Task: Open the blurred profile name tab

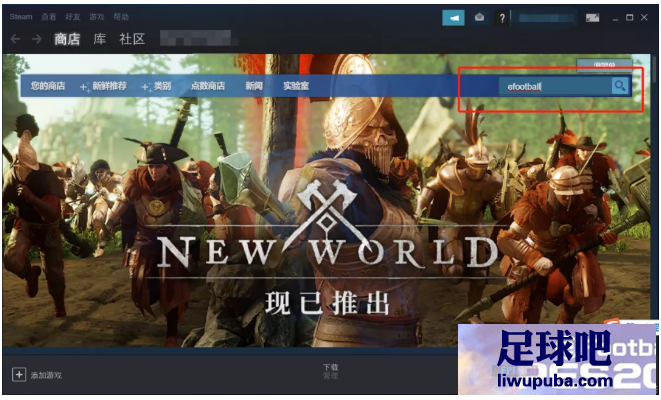Action: (198, 38)
